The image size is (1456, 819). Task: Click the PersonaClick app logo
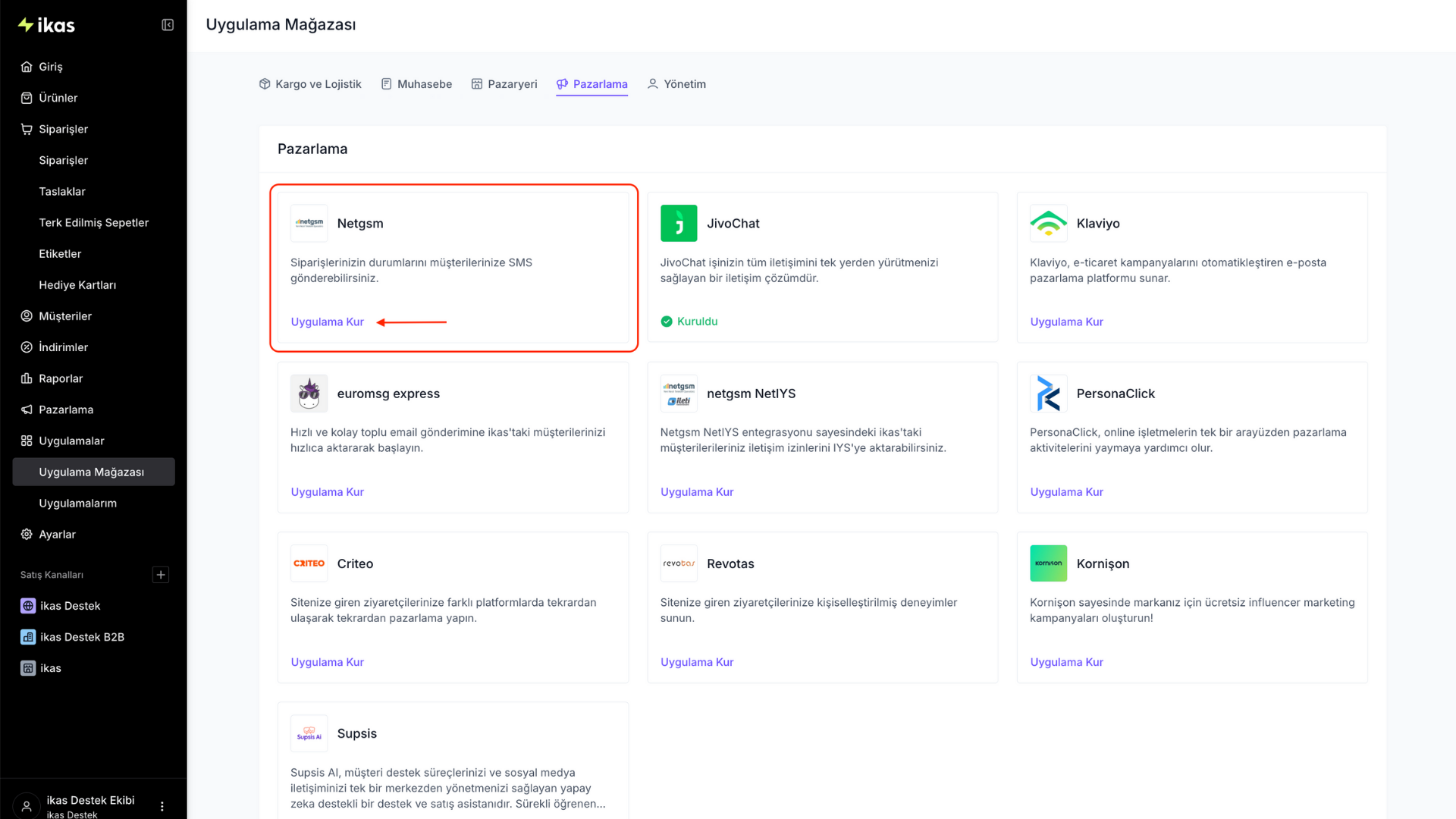1048,393
